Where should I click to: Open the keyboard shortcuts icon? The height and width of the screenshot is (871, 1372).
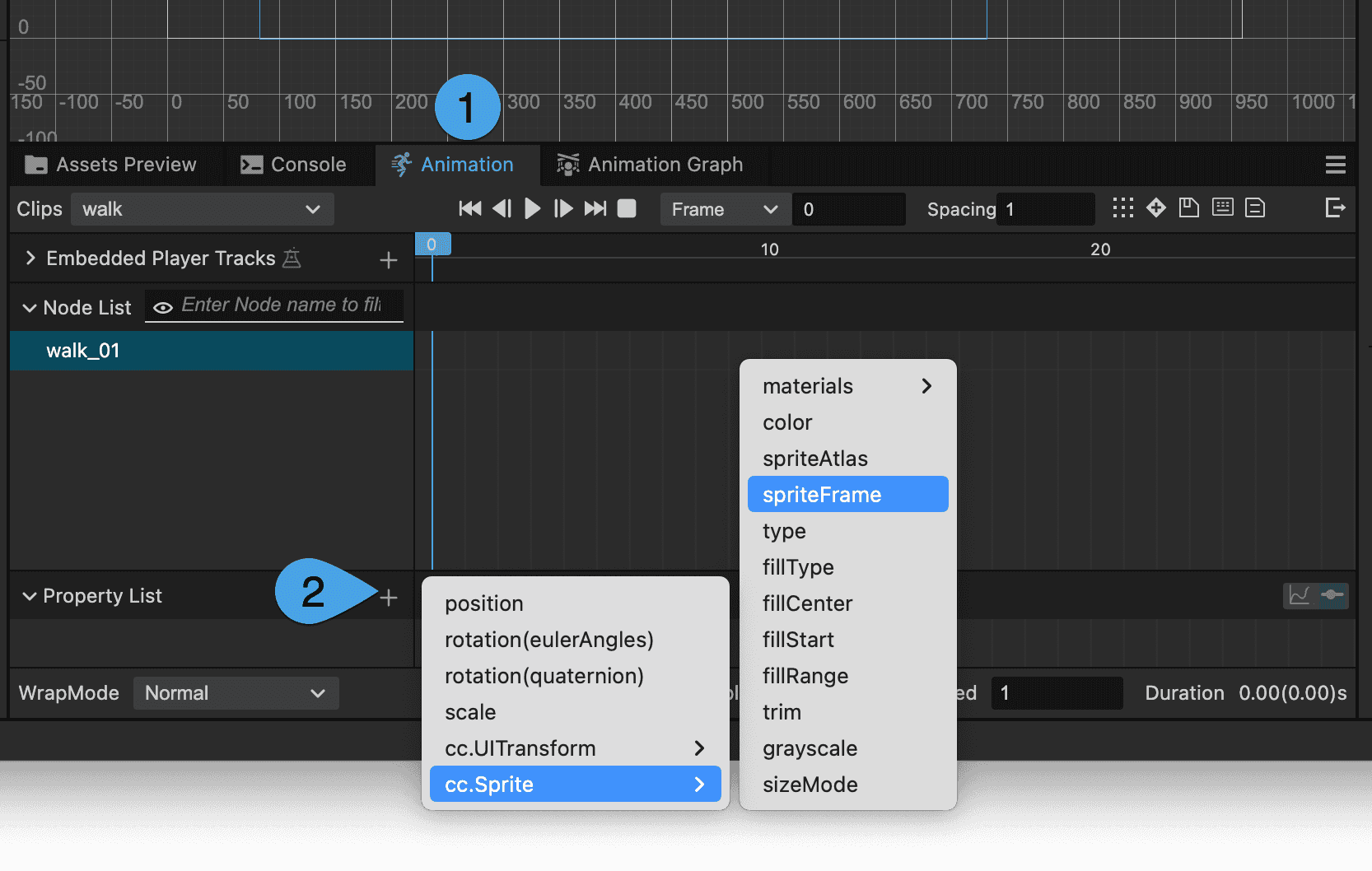(x=1223, y=207)
